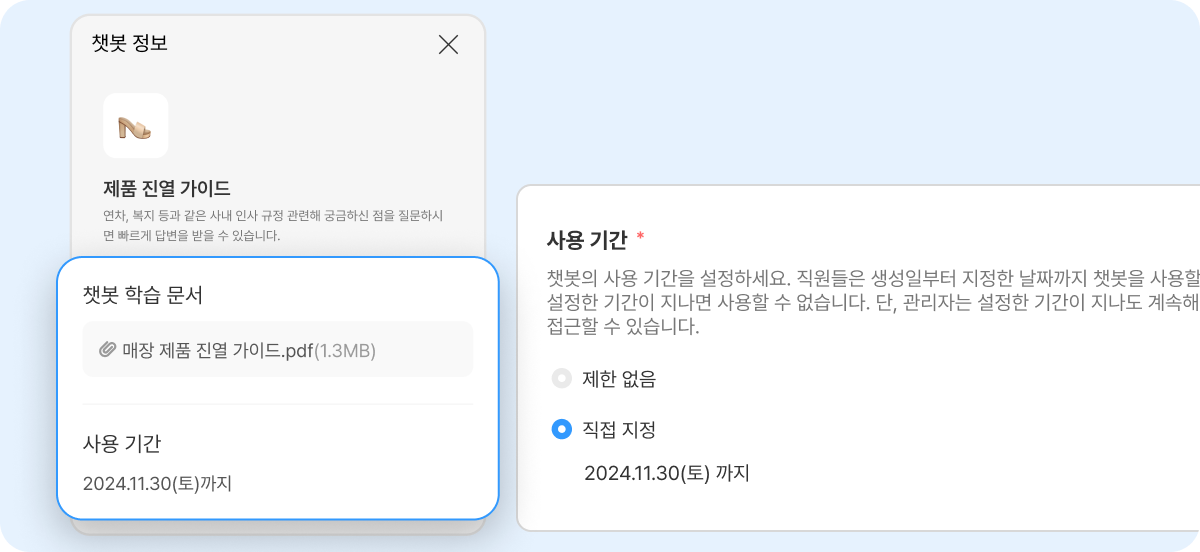This screenshot has height=552, width=1200.
Task: Click the 챗봇 정보 panel title
Action: pyautogui.click(x=129, y=43)
